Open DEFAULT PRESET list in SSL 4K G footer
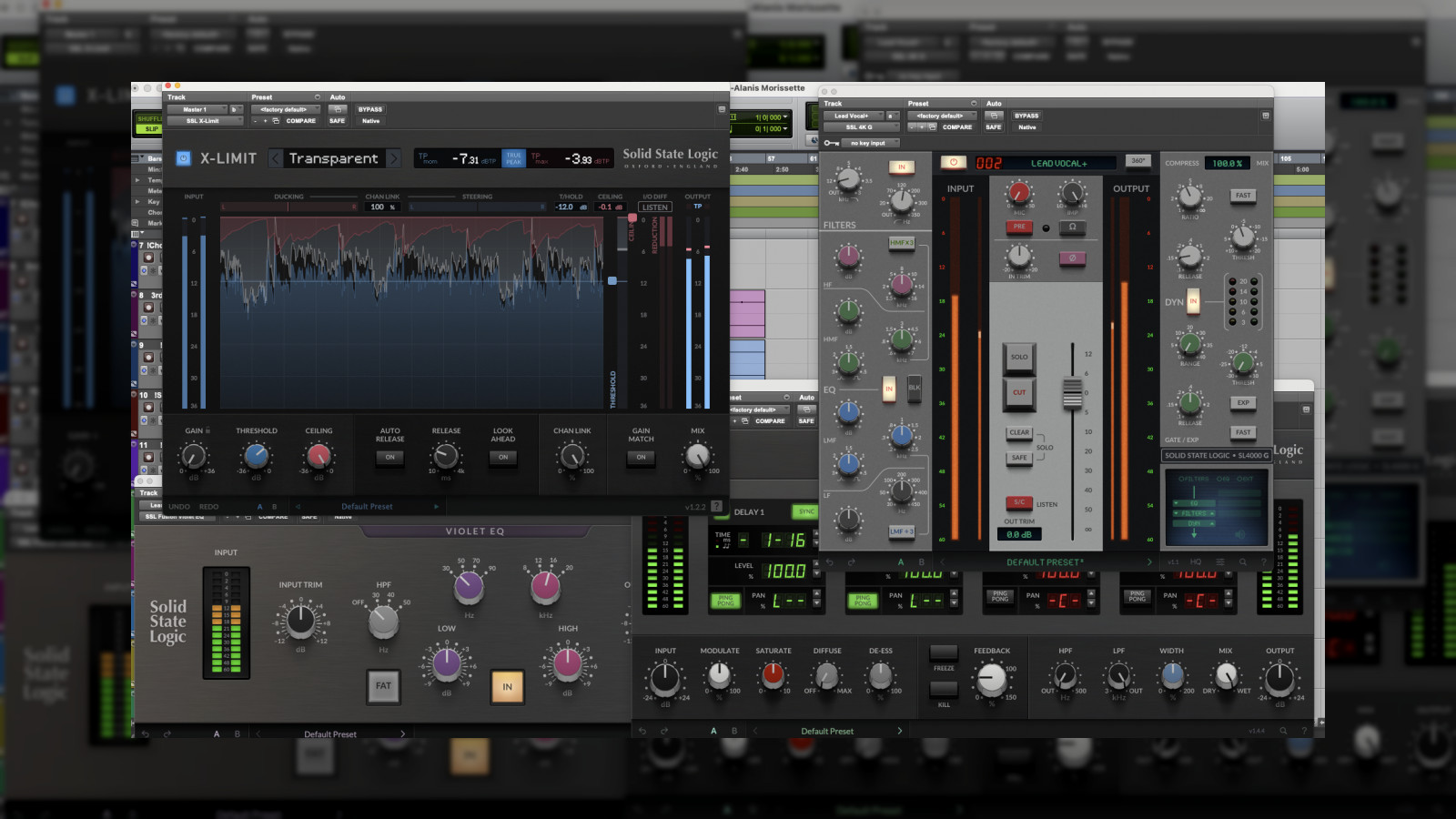Screen dimensions: 1456x819 [x=1045, y=562]
